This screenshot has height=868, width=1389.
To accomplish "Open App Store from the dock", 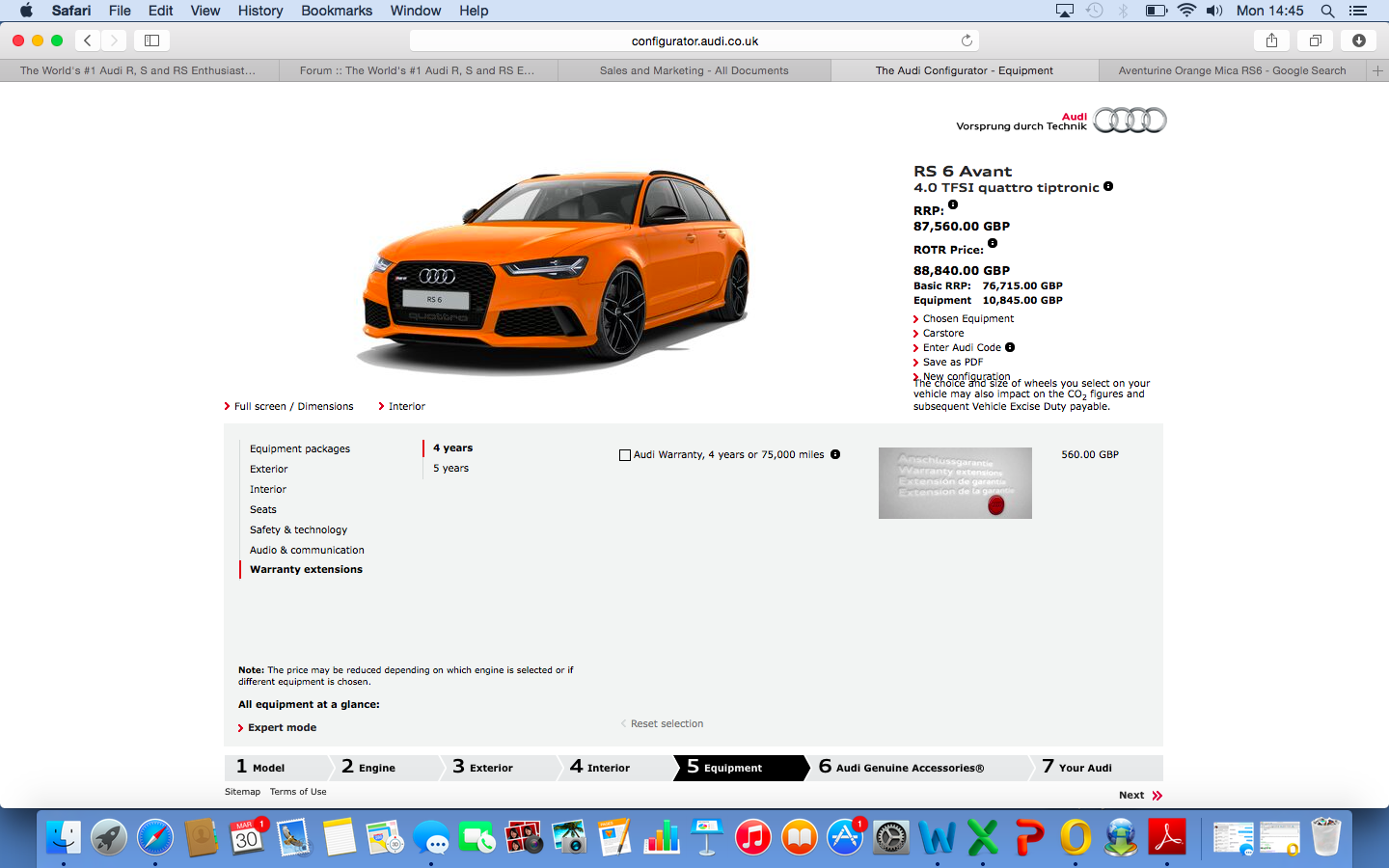I will point(845,837).
